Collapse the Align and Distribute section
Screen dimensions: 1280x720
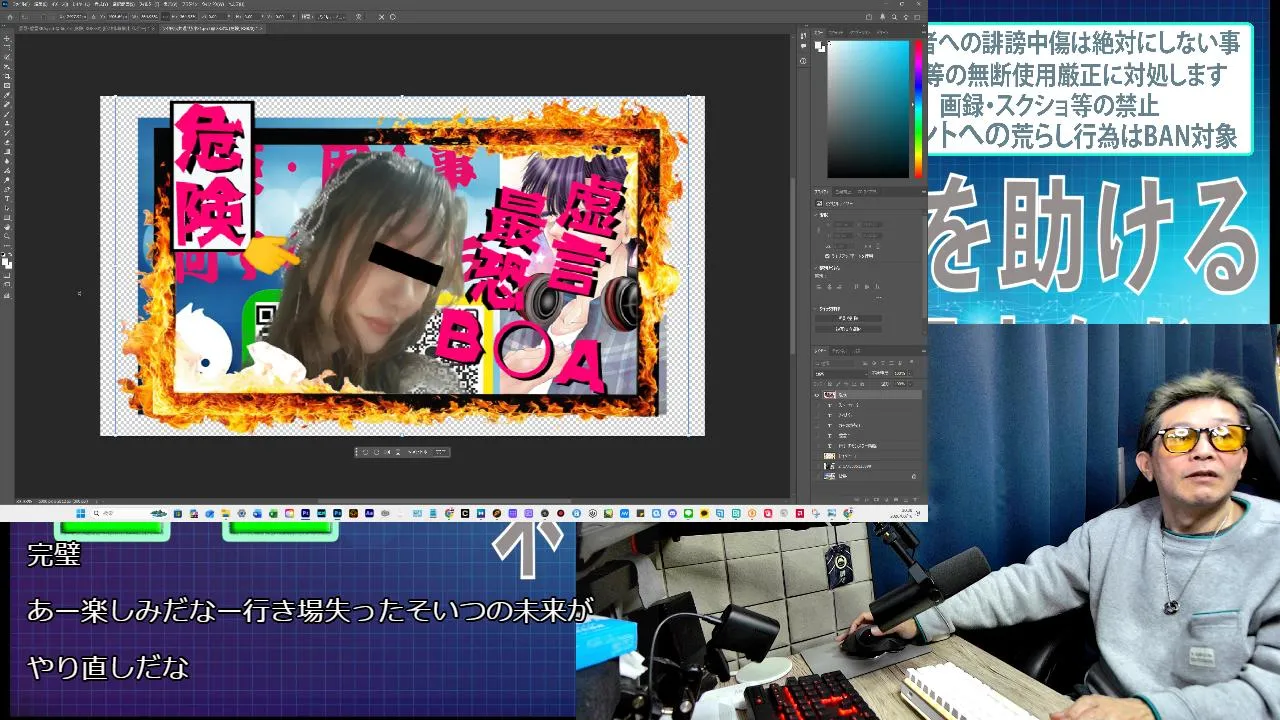(x=817, y=268)
